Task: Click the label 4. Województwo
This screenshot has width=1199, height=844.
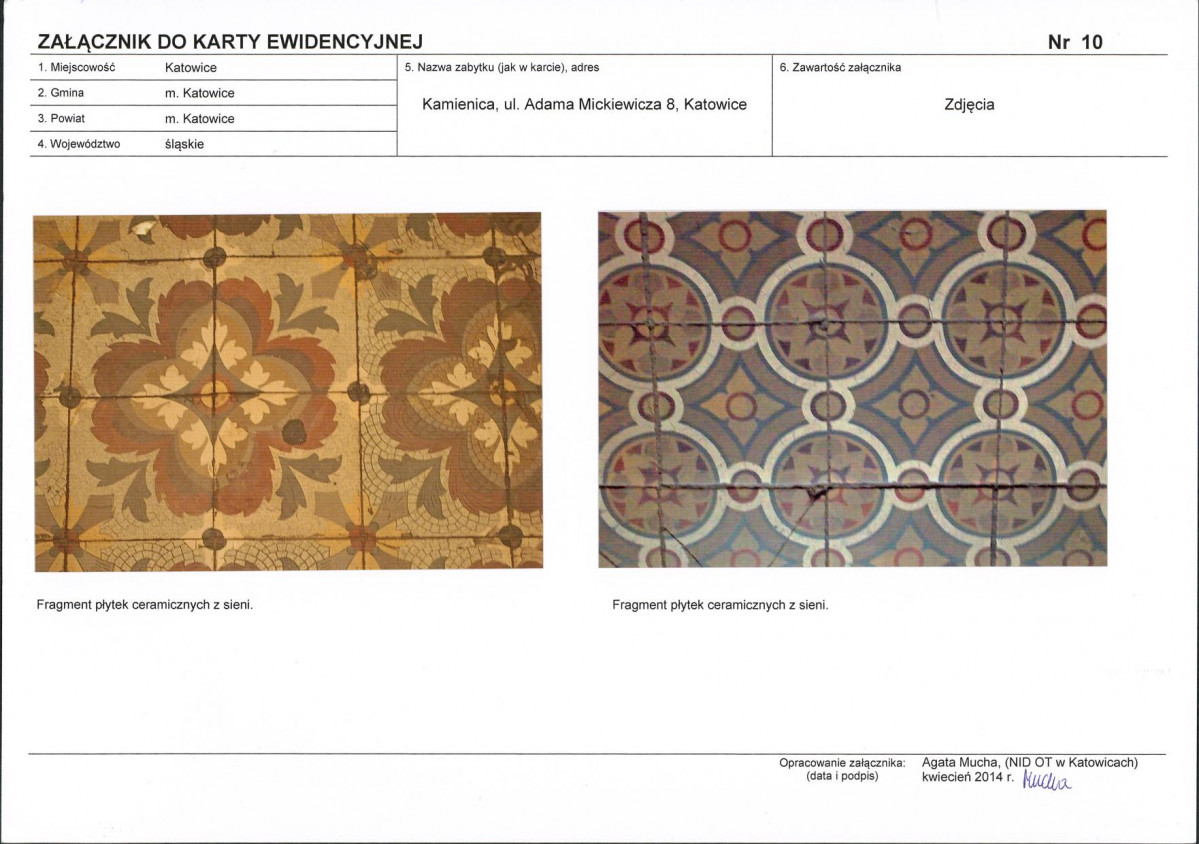Action: pos(79,144)
